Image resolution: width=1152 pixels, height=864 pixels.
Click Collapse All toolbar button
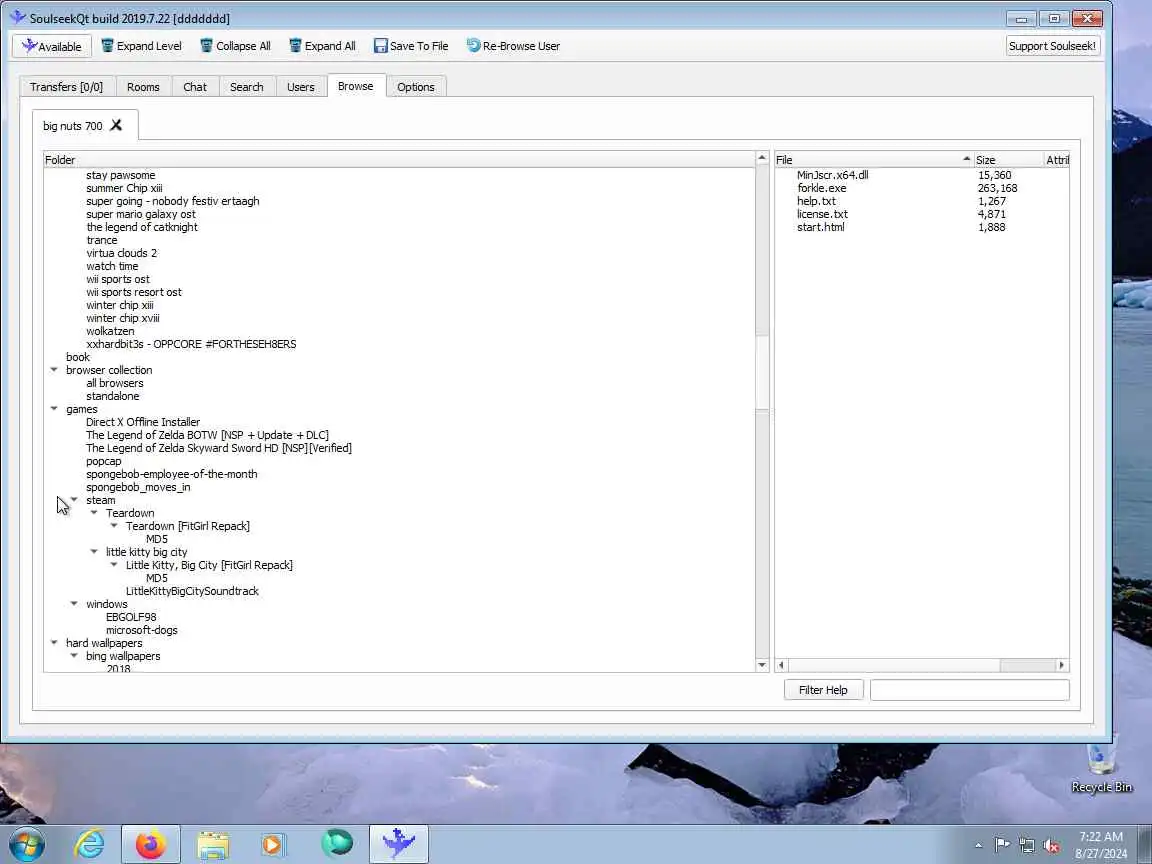point(236,46)
